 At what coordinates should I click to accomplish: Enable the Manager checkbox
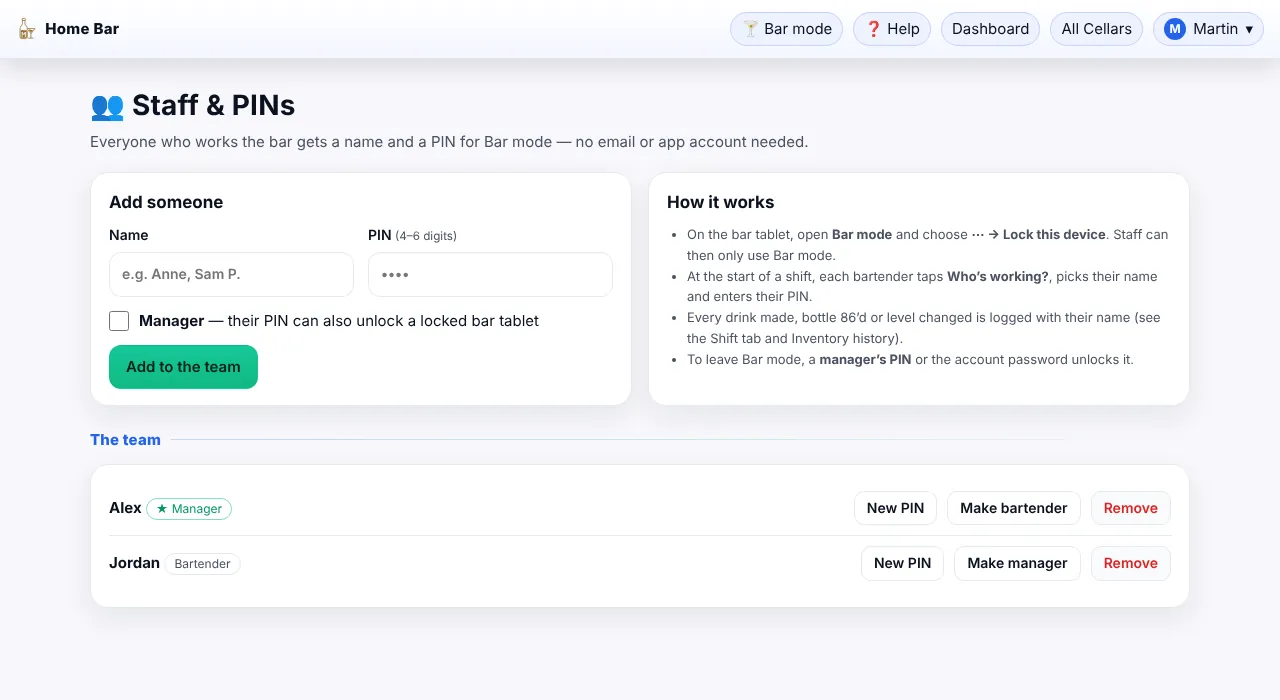coord(119,321)
